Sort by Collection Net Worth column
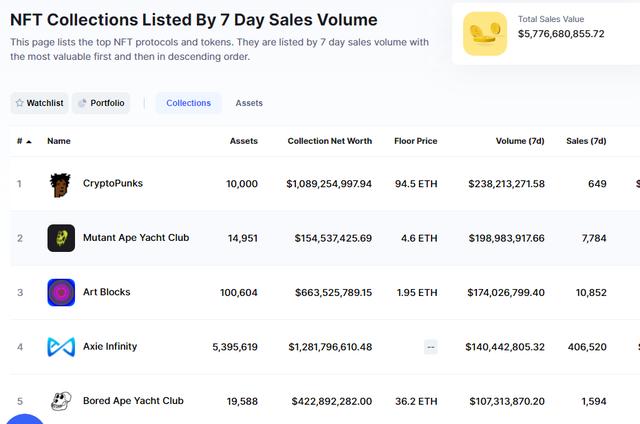 click(329, 141)
